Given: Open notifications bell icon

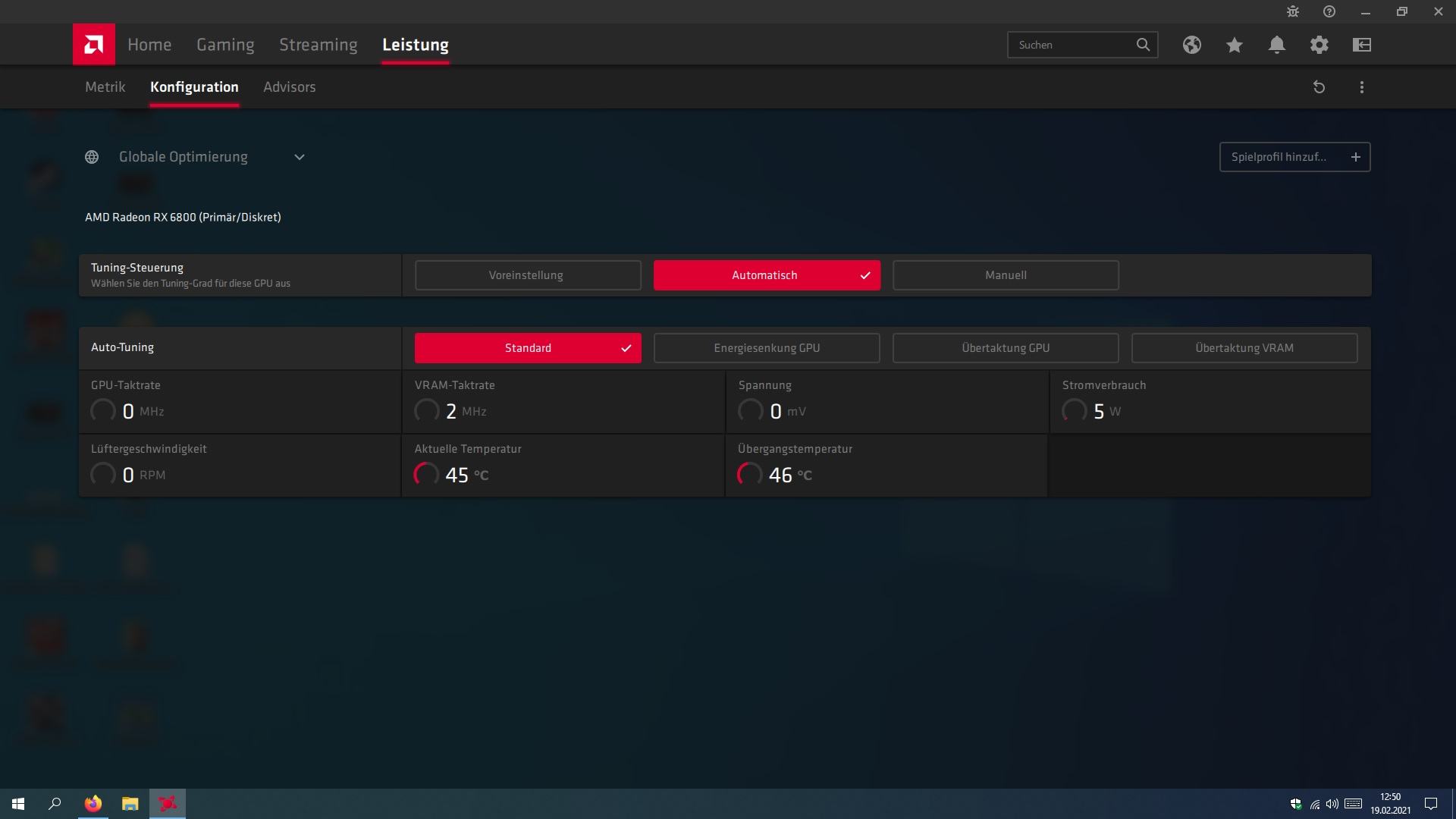Looking at the screenshot, I should point(1277,45).
